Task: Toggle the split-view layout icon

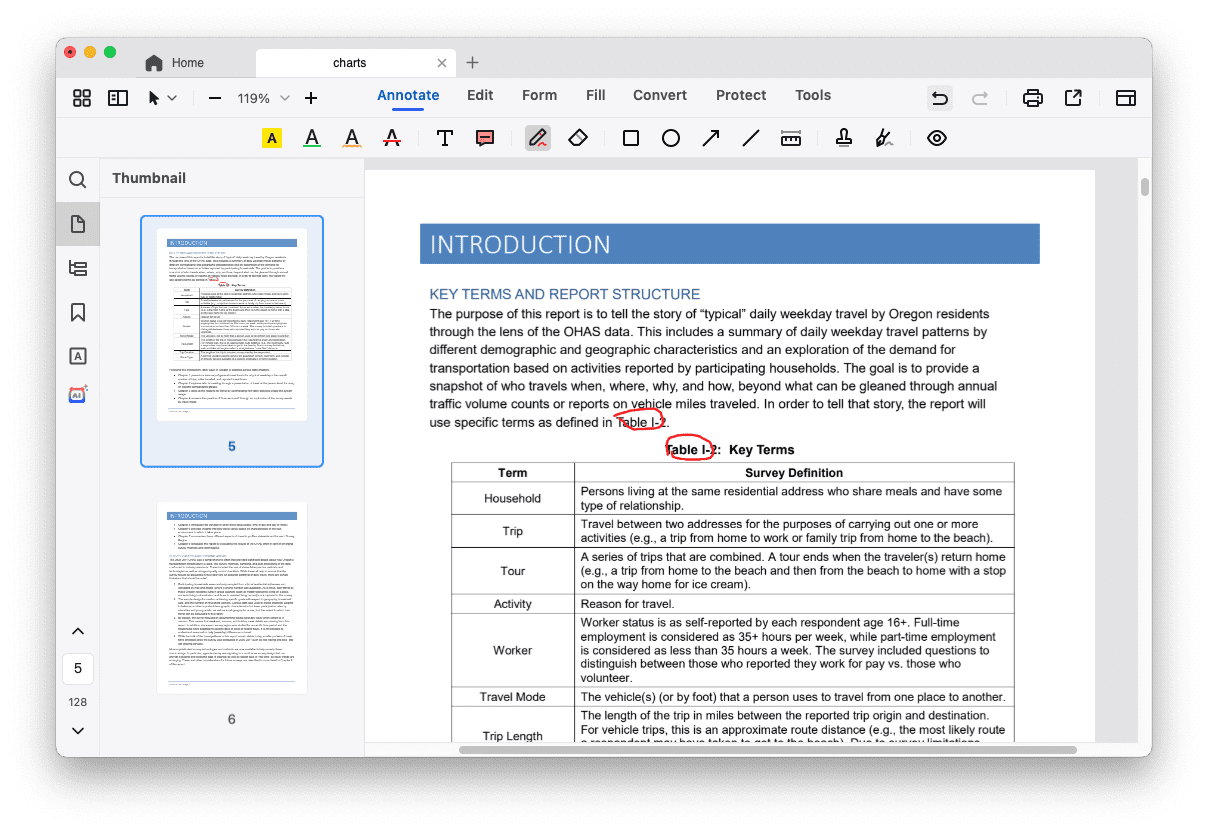Action: tap(117, 97)
